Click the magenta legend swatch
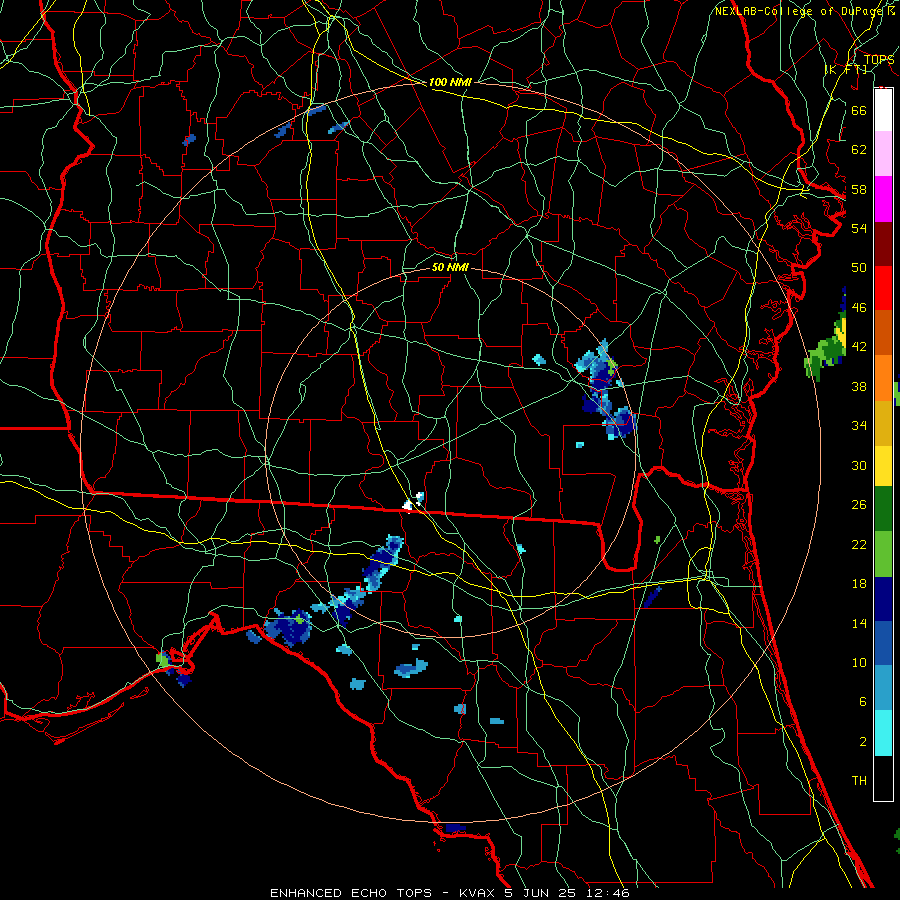The height and width of the screenshot is (900, 900). pos(883,199)
